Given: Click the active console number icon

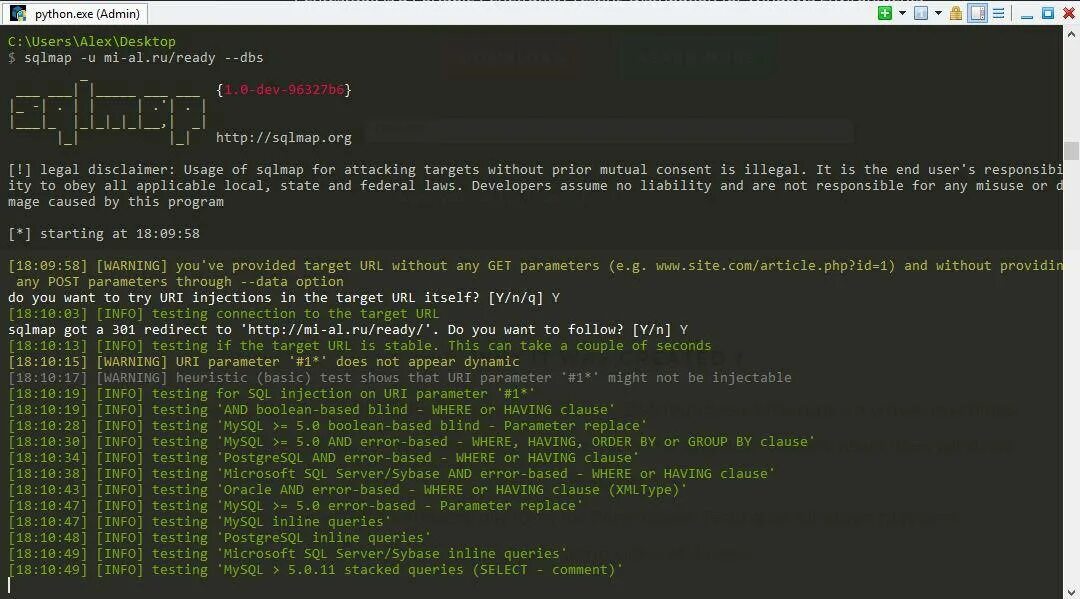Looking at the screenshot, I should click(x=921, y=13).
